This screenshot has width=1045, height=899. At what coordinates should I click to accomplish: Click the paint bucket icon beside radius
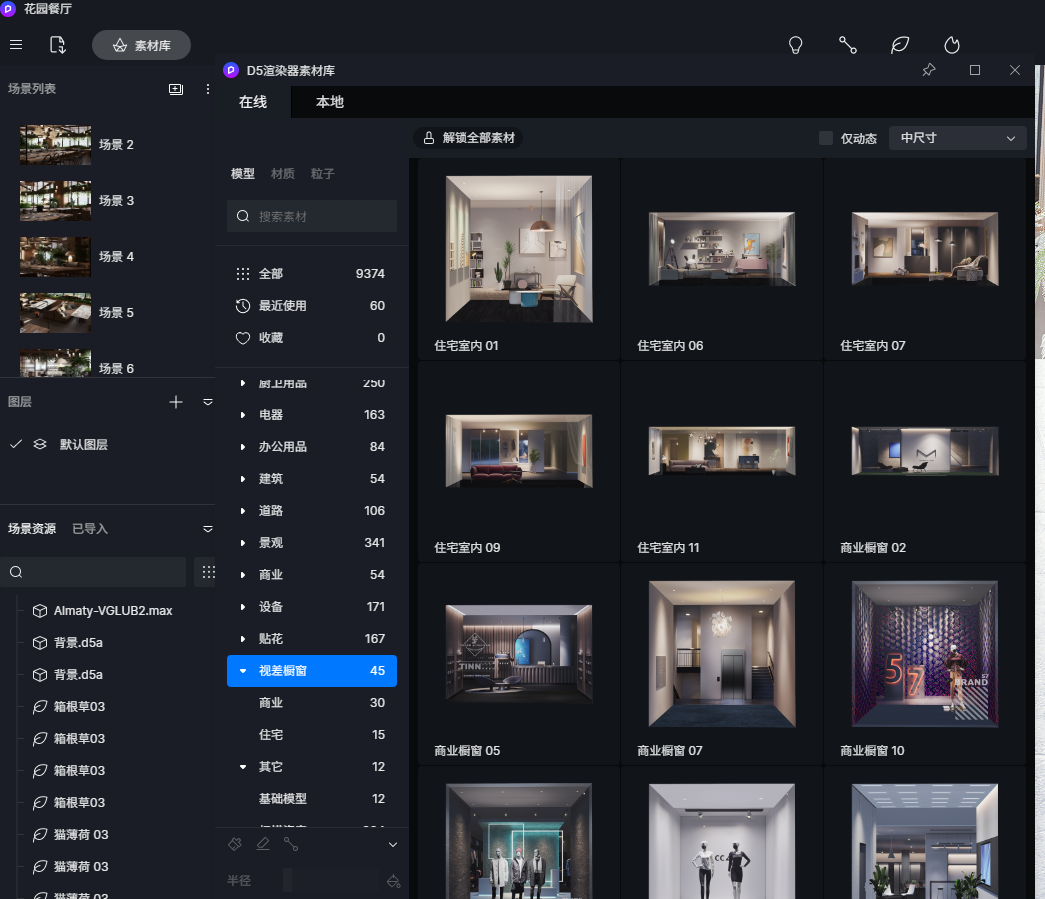coord(394,881)
